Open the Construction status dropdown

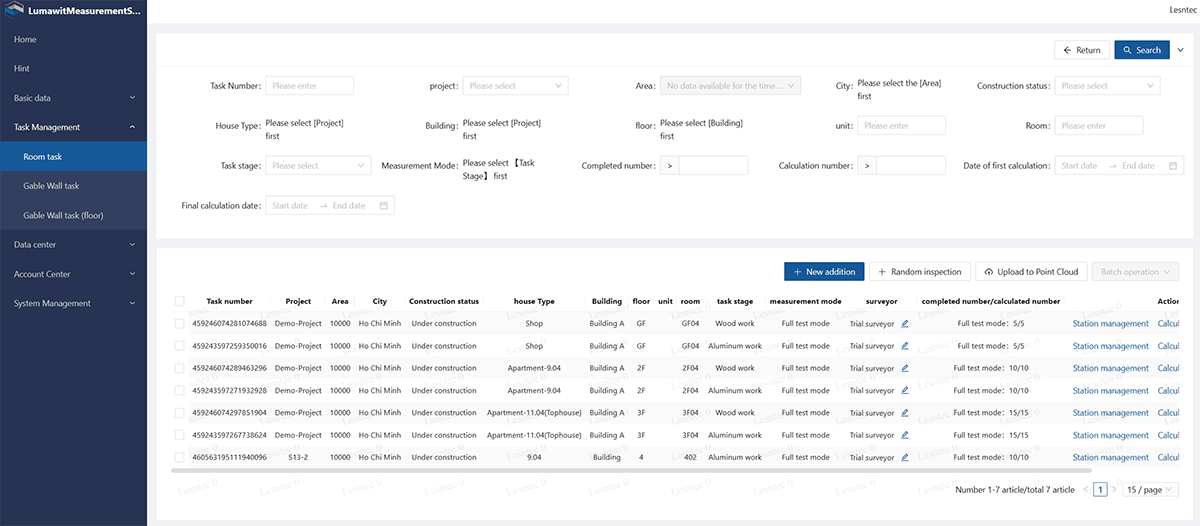[x=1108, y=86]
